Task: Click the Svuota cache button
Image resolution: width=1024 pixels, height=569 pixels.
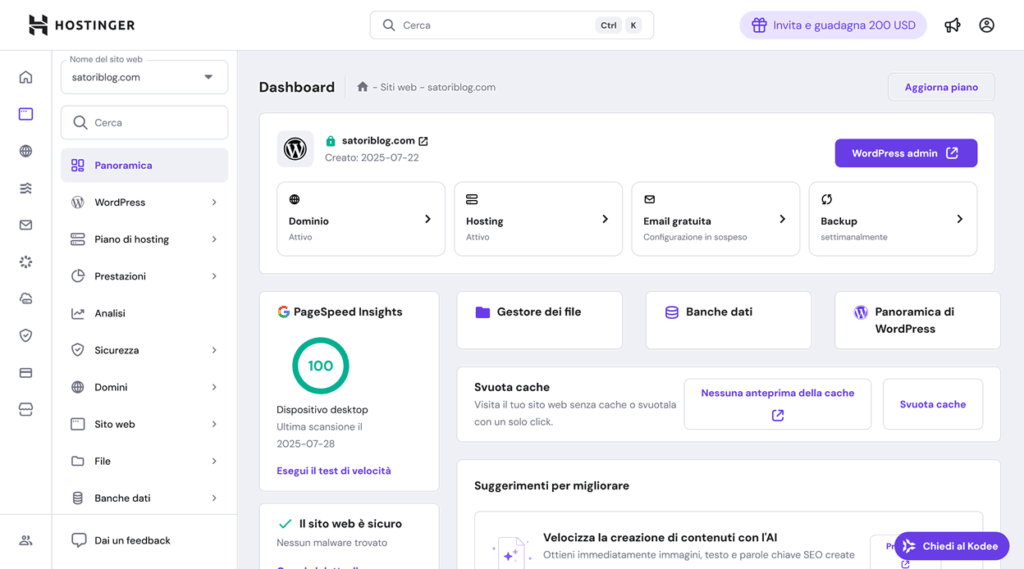Action: click(933, 404)
